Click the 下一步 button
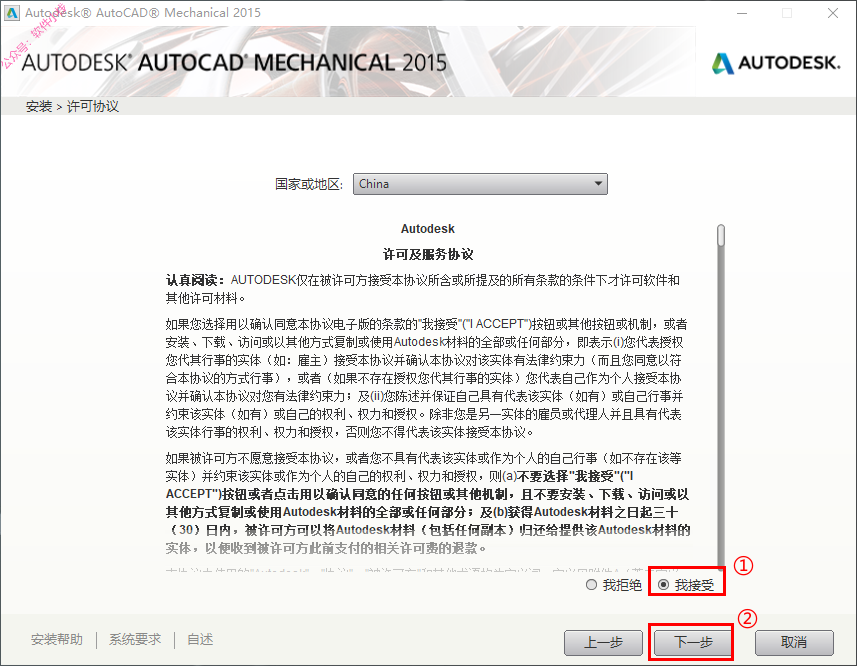The image size is (857, 666). 693,642
